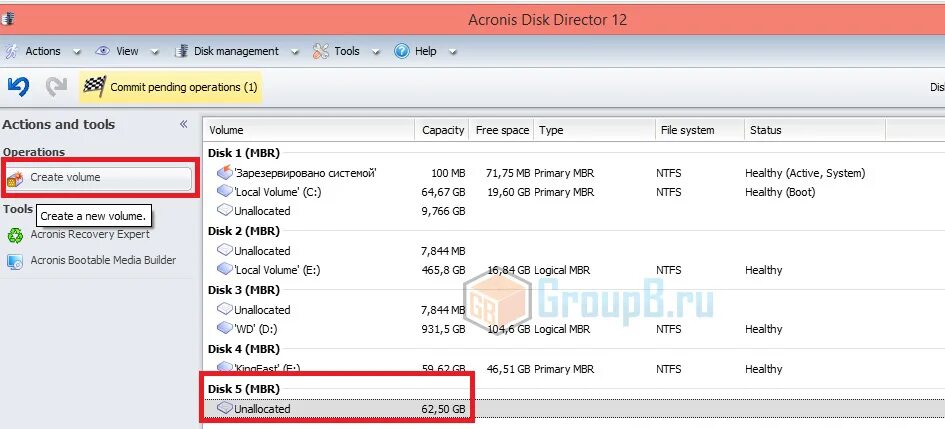The width and height of the screenshot is (945, 429).
Task: Click the Tools wrench icon in menu bar
Action: [x=321, y=51]
